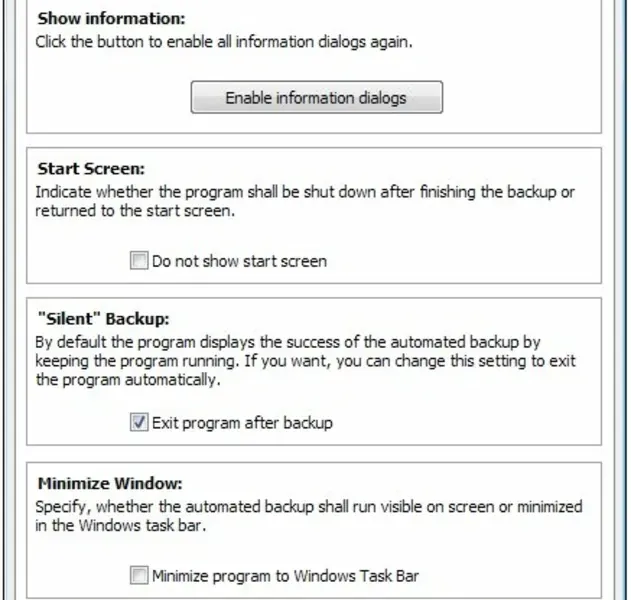631x600 pixels.
Task: Click the 'Indicate whether the program shall be shut down' text
Action: tap(305, 192)
